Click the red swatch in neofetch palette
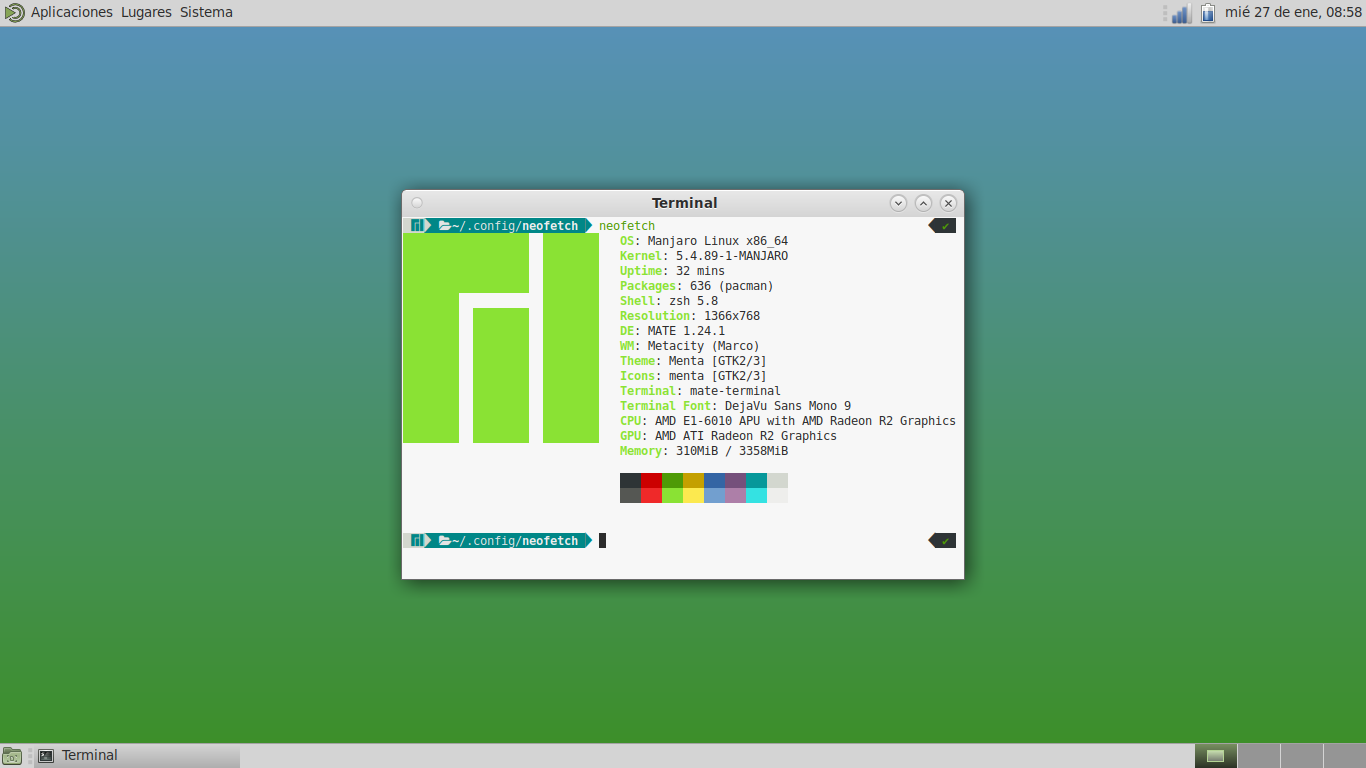Screen dimensions: 1366x768 (x=651, y=480)
